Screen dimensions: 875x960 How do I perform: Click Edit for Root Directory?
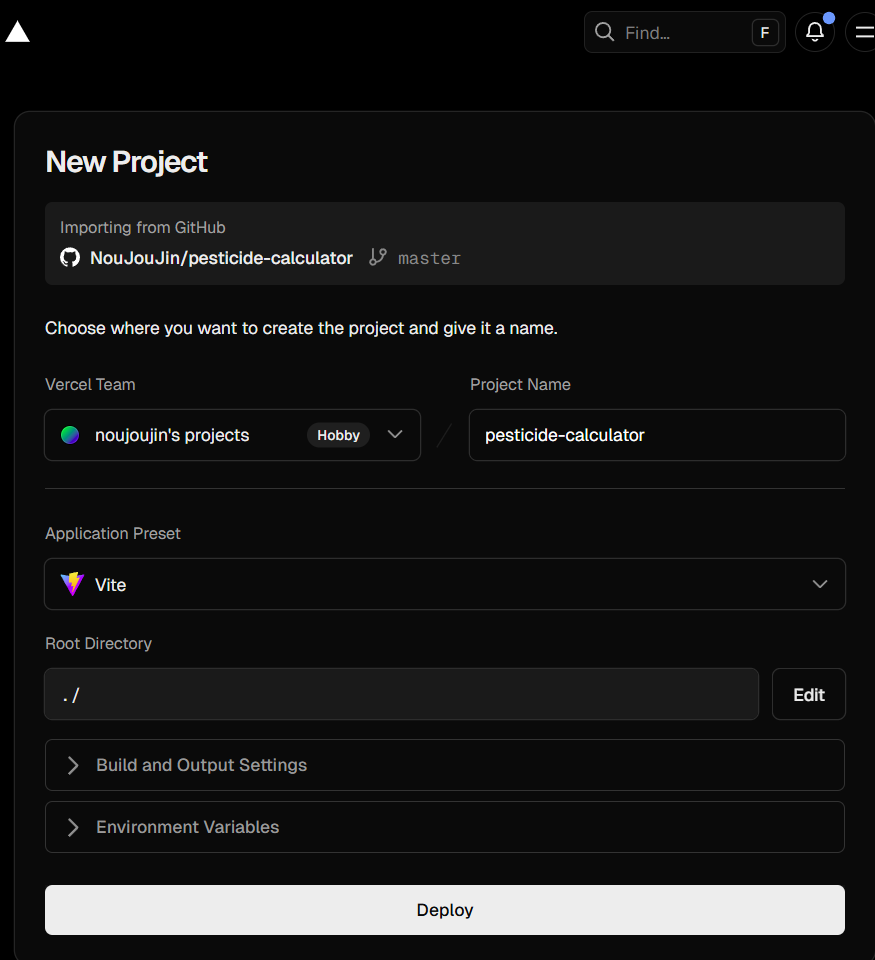(x=808, y=694)
